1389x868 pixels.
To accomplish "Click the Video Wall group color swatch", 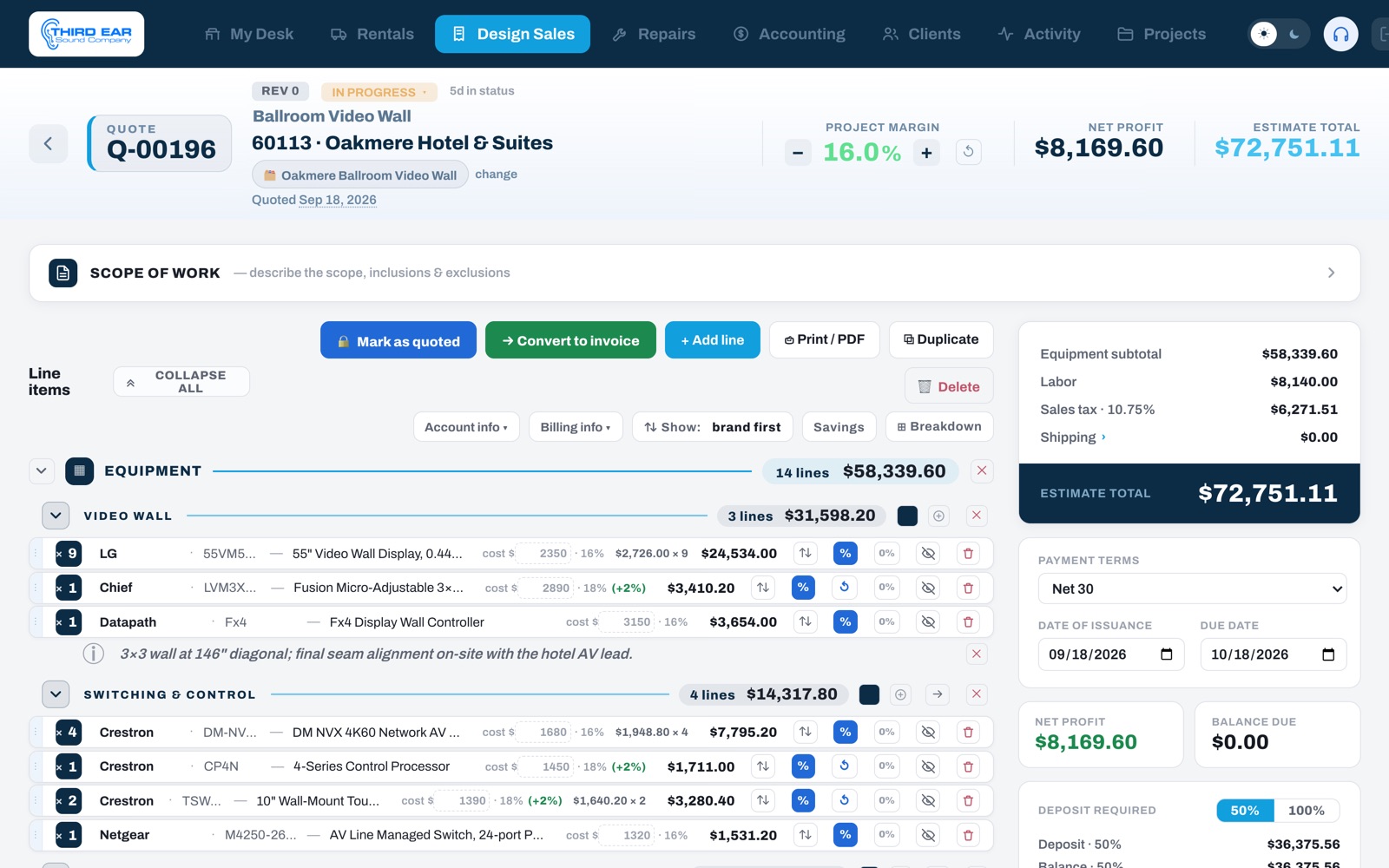I will (907, 516).
